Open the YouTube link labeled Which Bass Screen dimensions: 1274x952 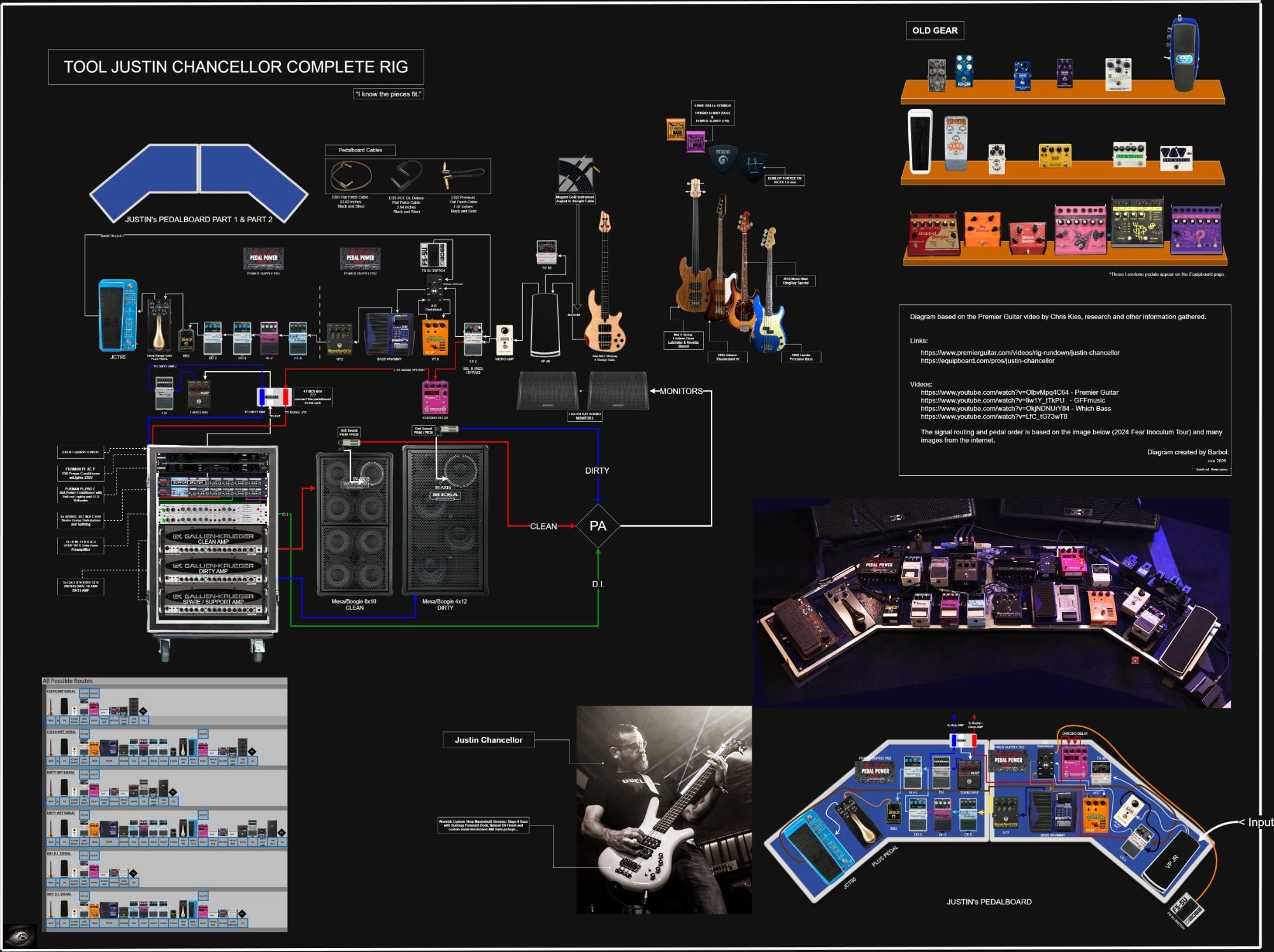click(x=1015, y=409)
